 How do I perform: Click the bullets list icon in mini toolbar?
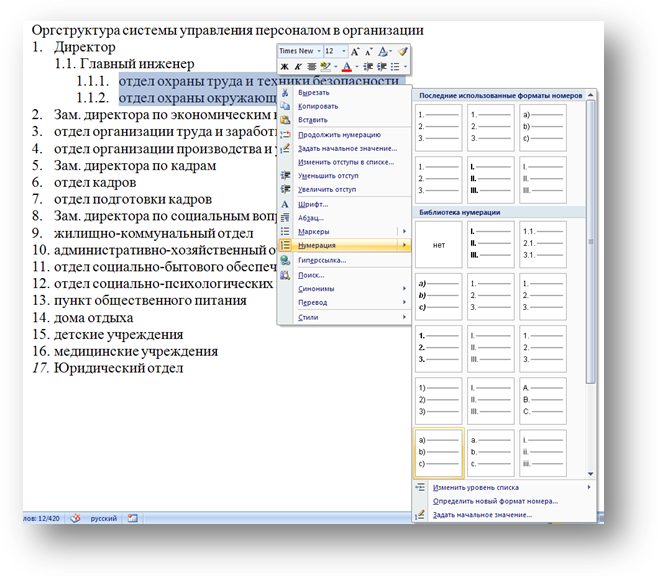pyautogui.click(x=395, y=67)
